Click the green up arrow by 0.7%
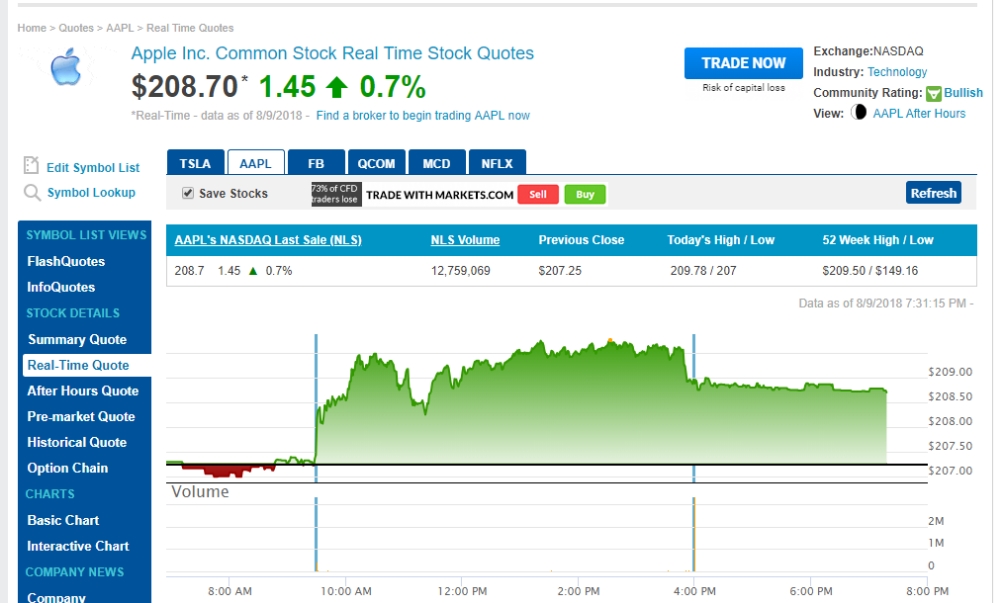The width and height of the screenshot is (1000, 603). pyautogui.click(x=337, y=87)
